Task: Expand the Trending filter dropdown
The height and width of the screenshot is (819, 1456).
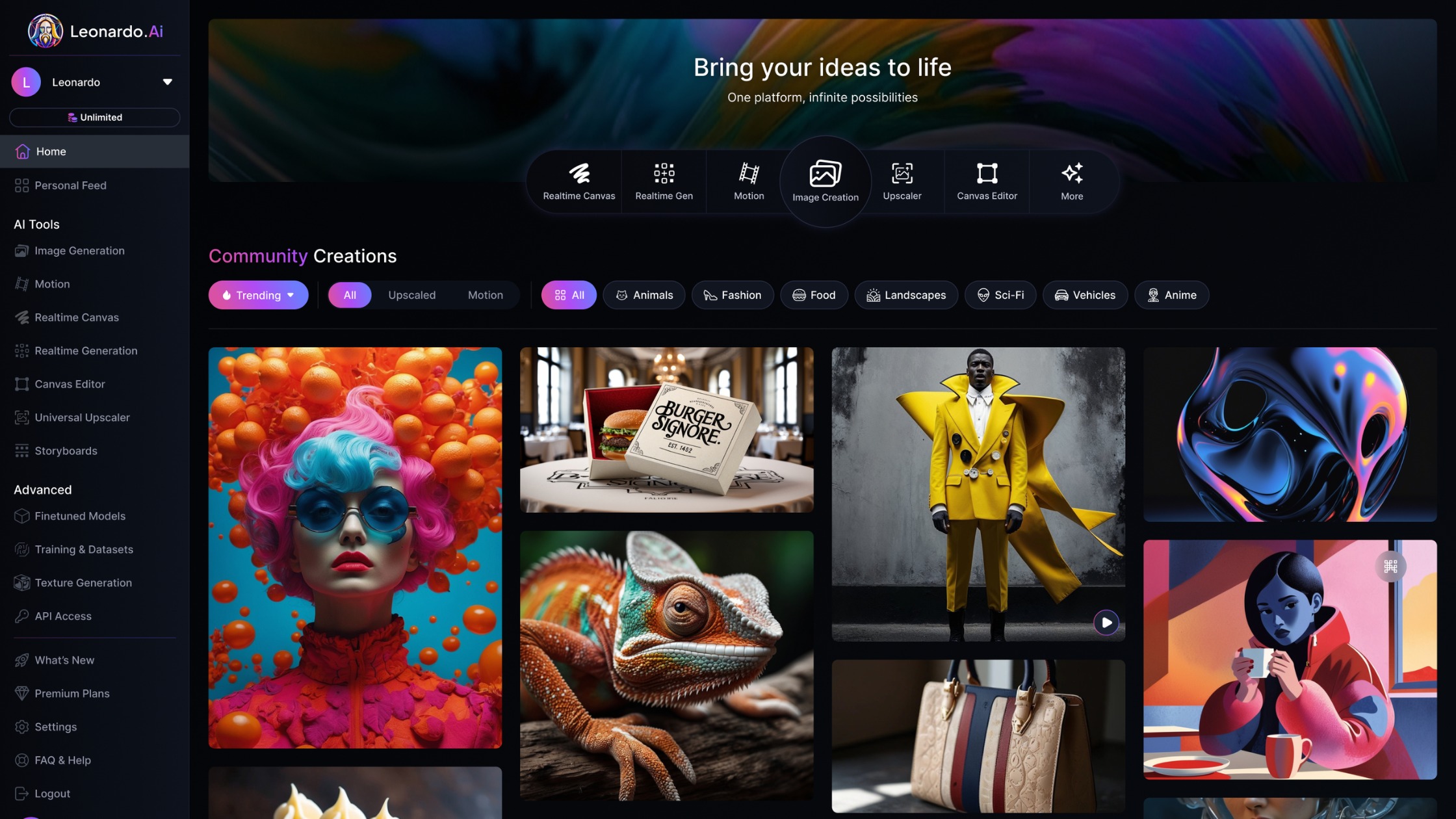Action: tap(258, 294)
